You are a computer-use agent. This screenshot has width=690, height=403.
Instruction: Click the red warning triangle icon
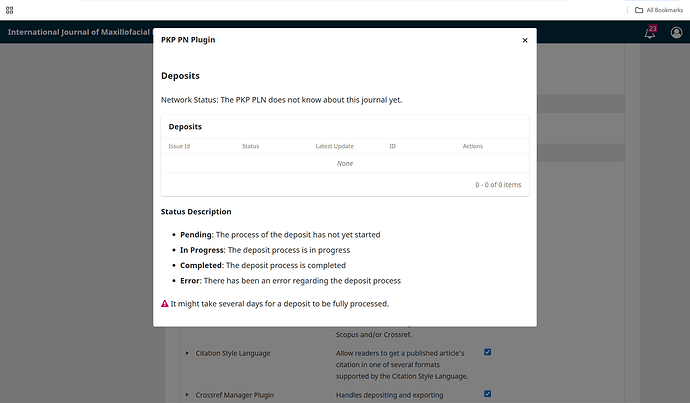[165, 303]
